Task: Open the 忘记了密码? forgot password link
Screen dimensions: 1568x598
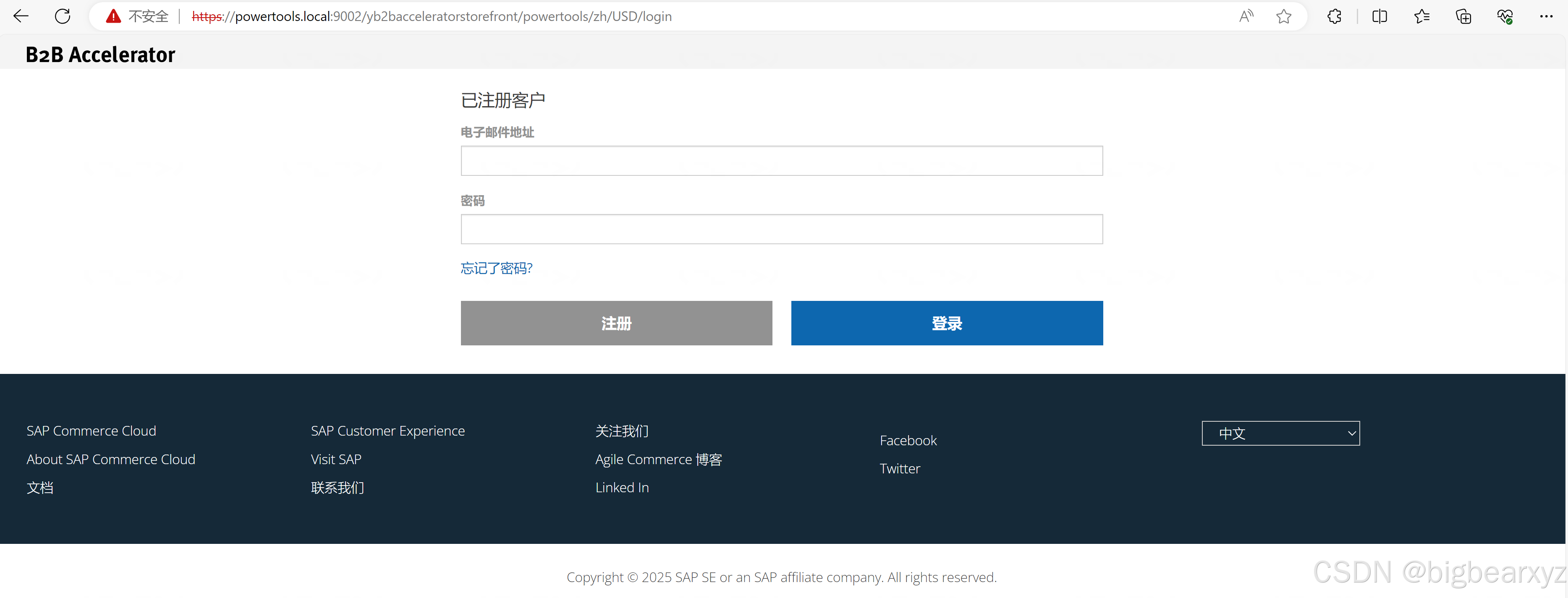Action: click(x=497, y=268)
